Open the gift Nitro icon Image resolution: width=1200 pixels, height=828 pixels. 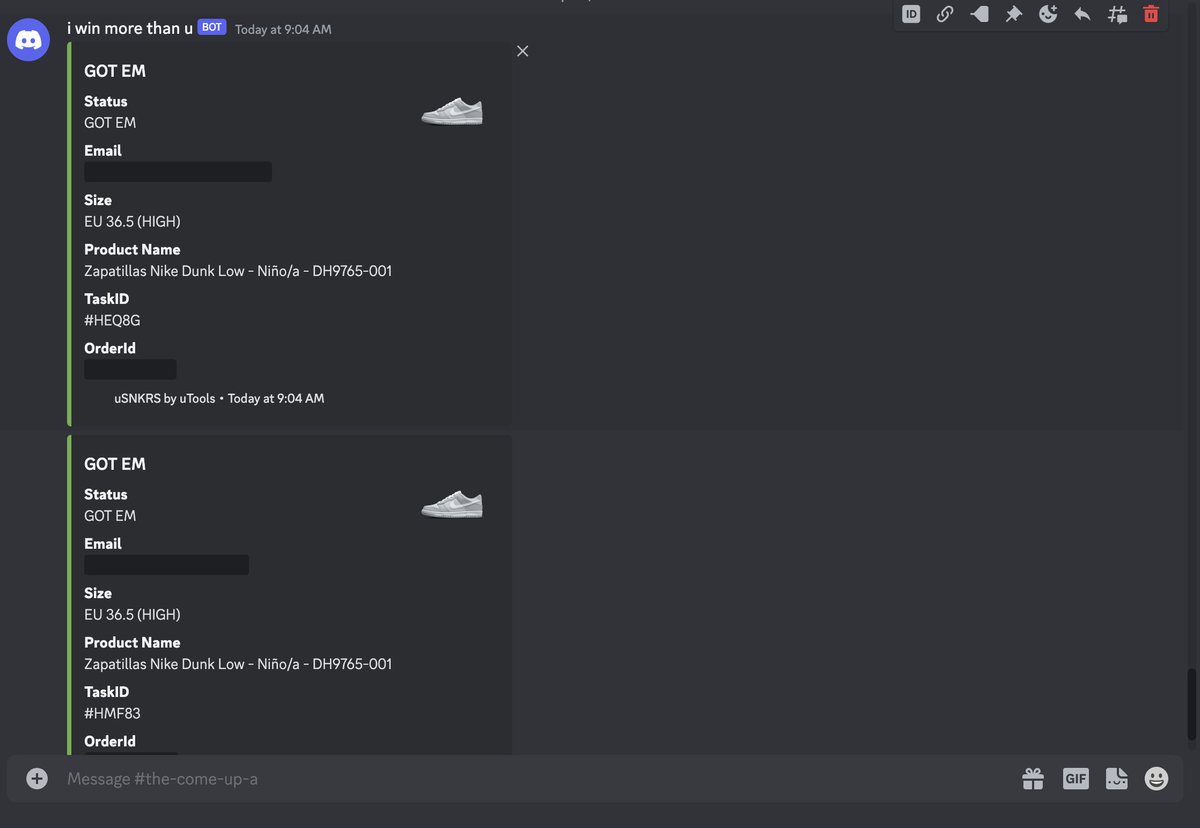[x=1033, y=778]
